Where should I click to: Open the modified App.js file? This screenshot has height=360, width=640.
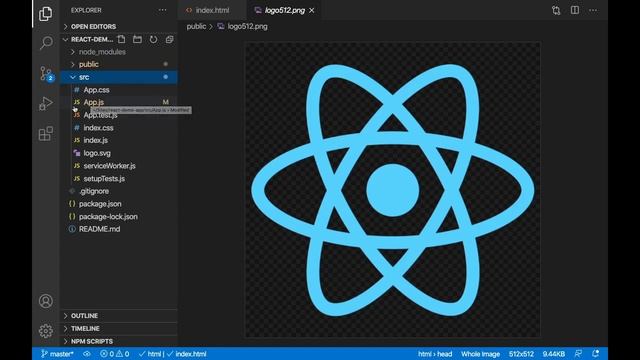tap(119, 102)
